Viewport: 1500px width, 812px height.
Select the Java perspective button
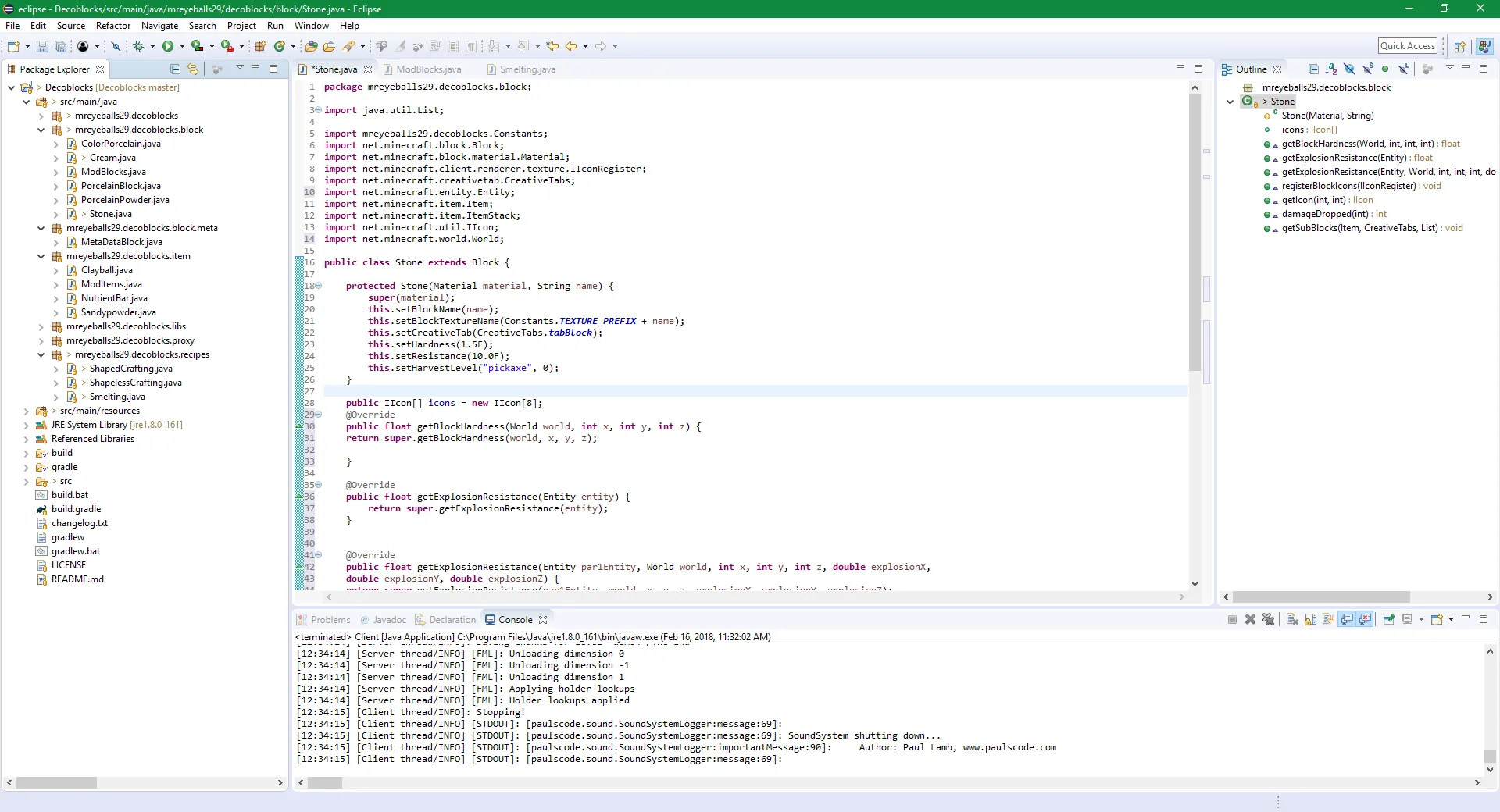click(1484, 47)
